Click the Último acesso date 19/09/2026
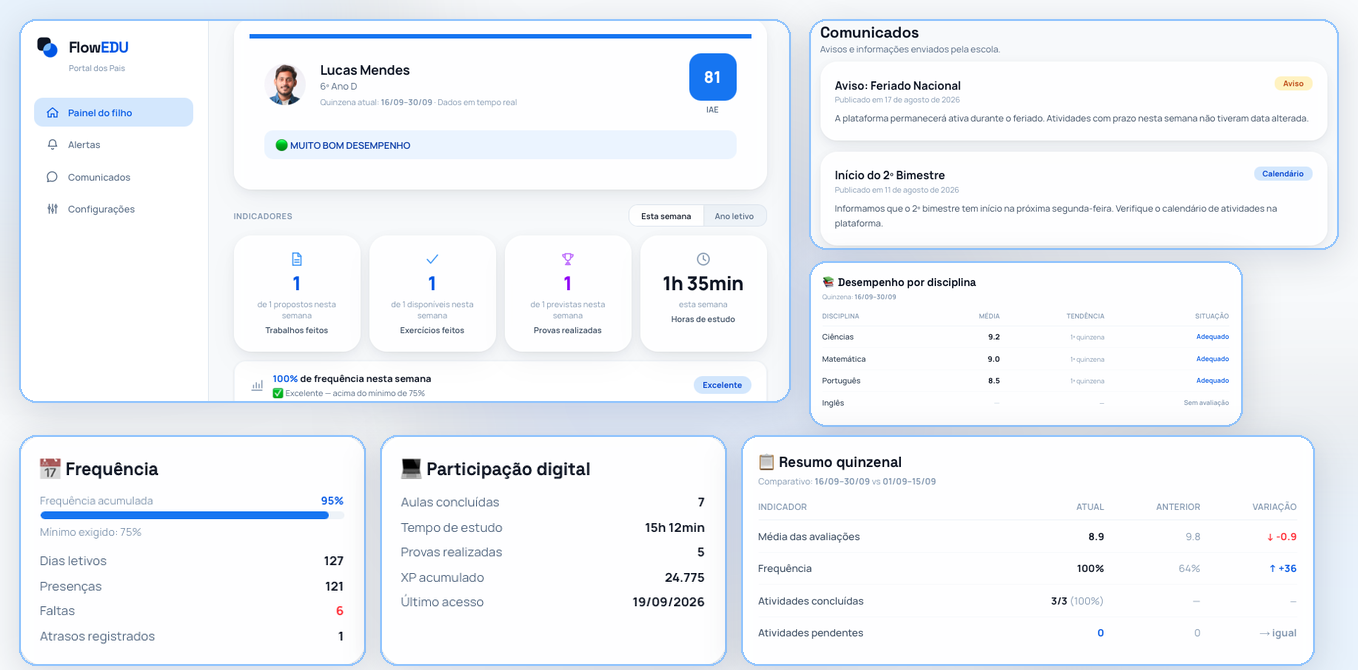This screenshot has height=670, width=1358. pyautogui.click(x=669, y=602)
